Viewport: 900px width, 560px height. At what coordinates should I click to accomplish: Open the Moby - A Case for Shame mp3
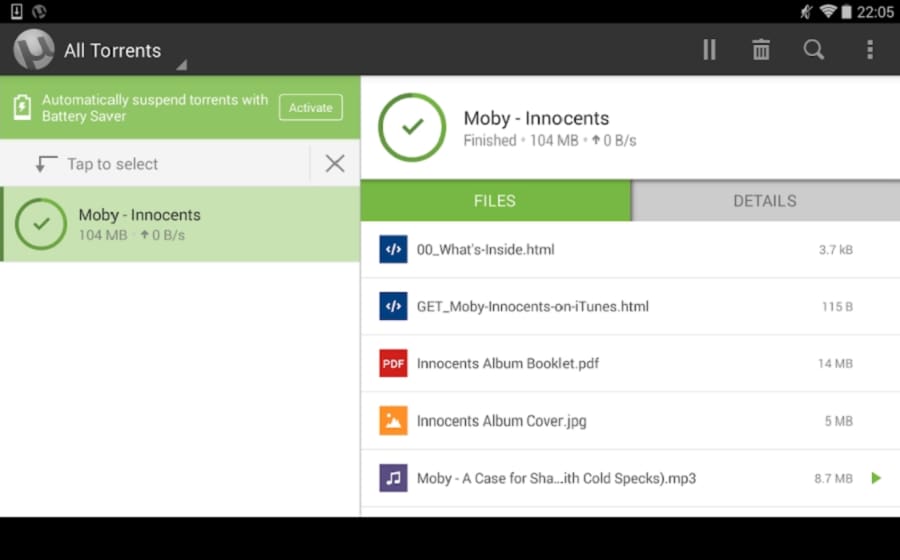point(630,478)
